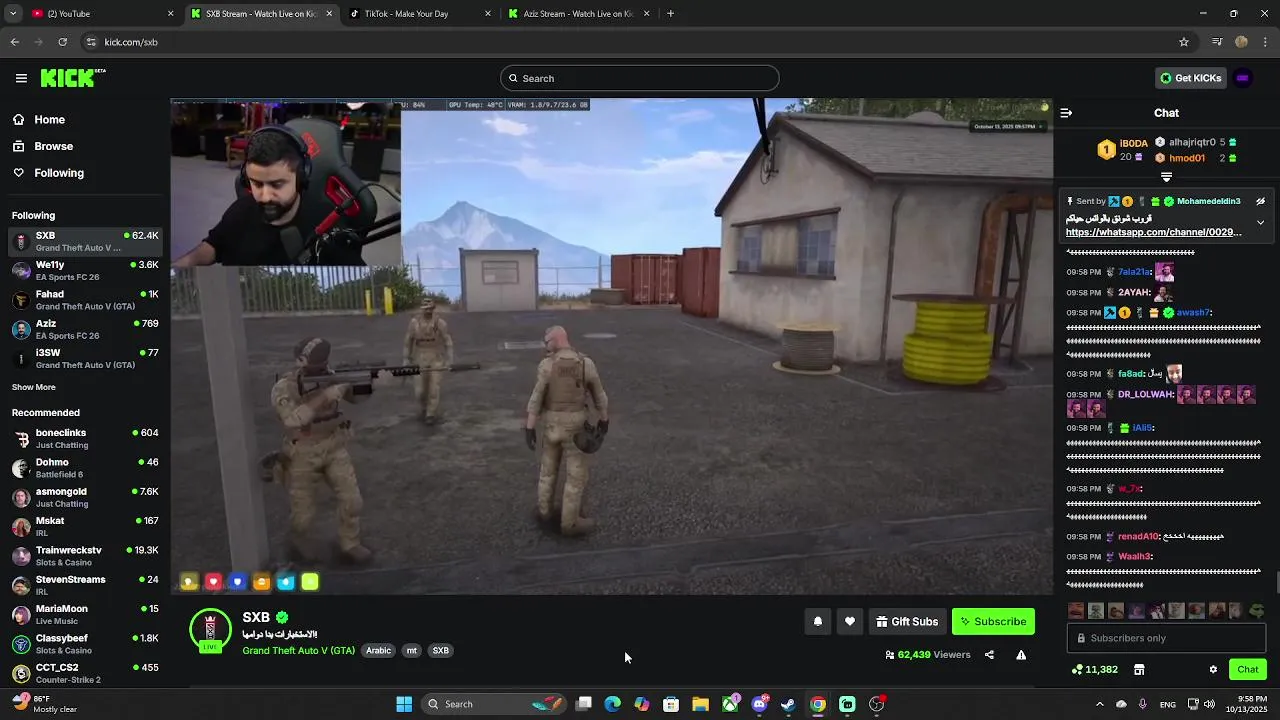Open a new browser tab
Viewport: 1280px width, 720px height.
tap(670, 14)
